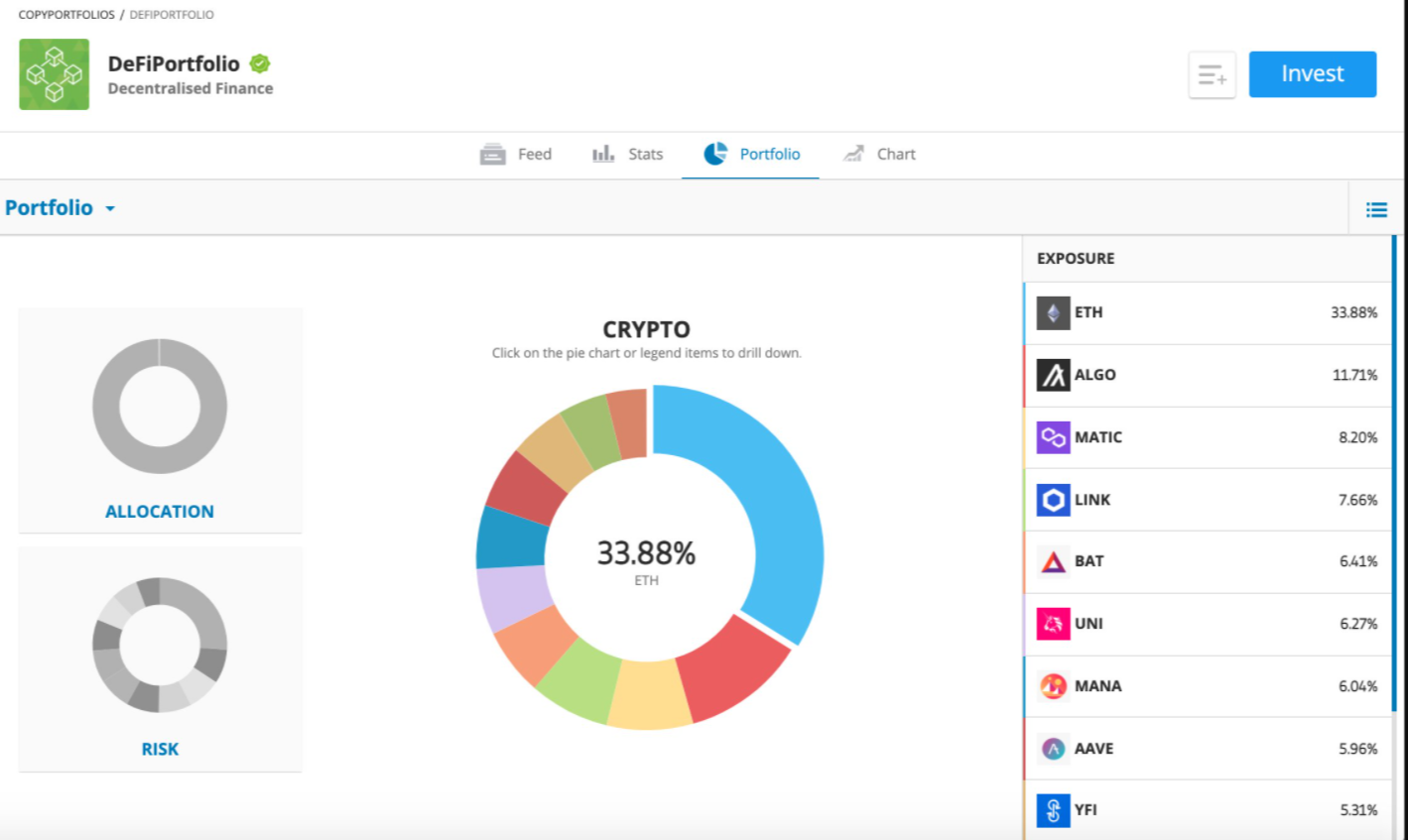This screenshot has height=840, width=1408.
Task: Click DEFIPORTFOLIO breadcrumb link
Action: (x=172, y=15)
